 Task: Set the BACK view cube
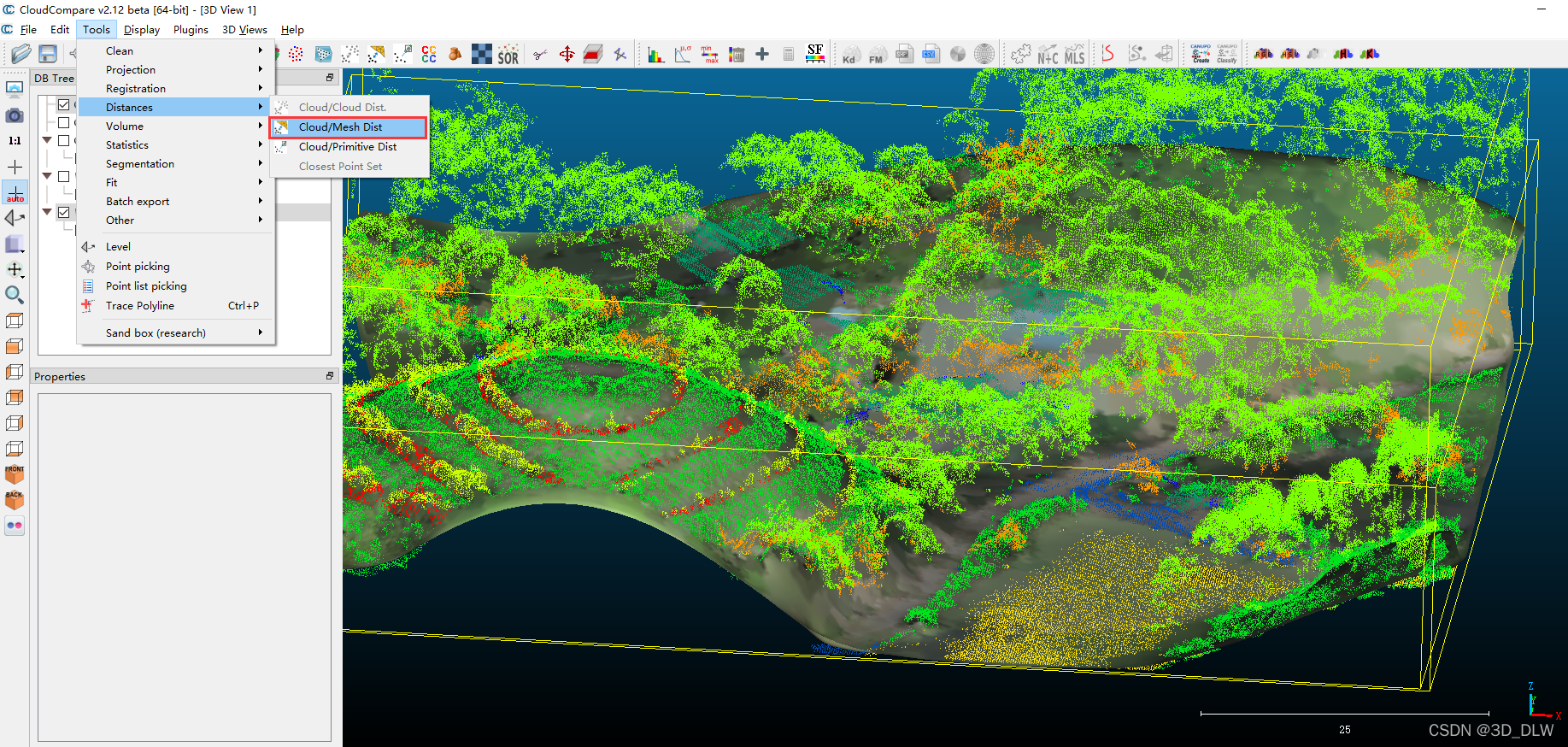(15, 500)
